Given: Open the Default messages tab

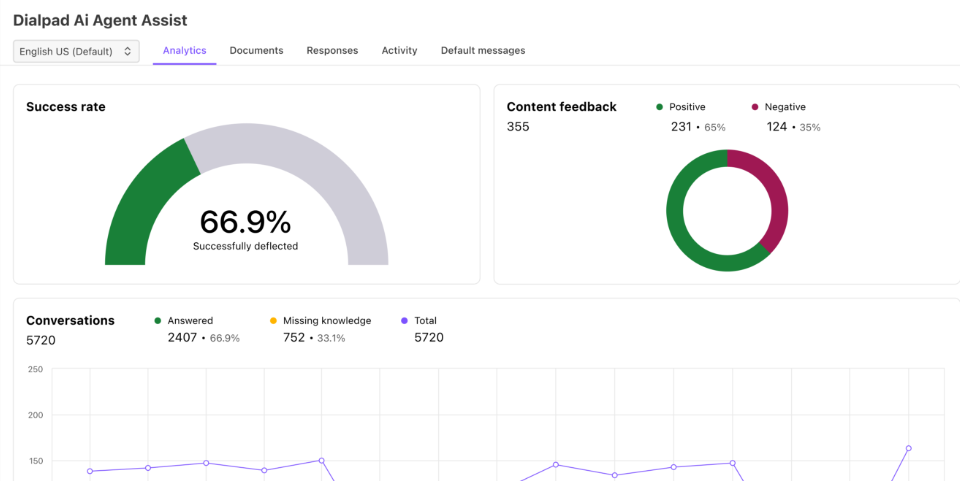Looking at the screenshot, I should pos(482,50).
